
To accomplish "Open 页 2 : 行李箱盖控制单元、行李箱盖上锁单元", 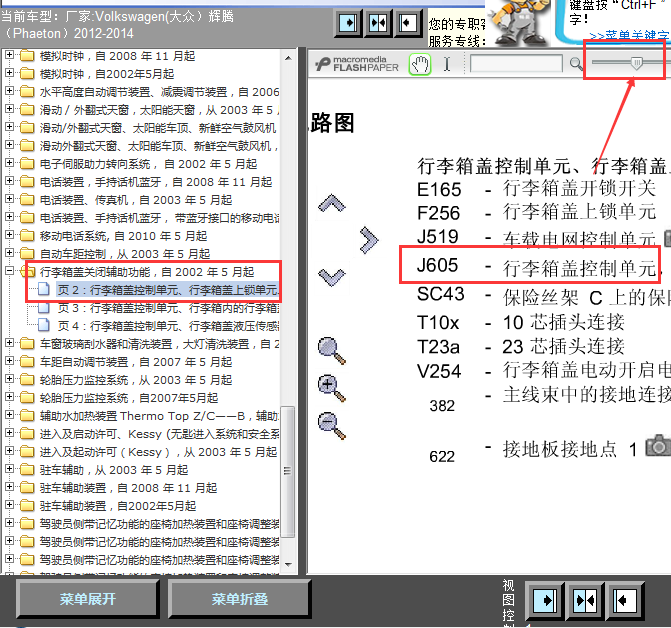I will [x=168, y=290].
